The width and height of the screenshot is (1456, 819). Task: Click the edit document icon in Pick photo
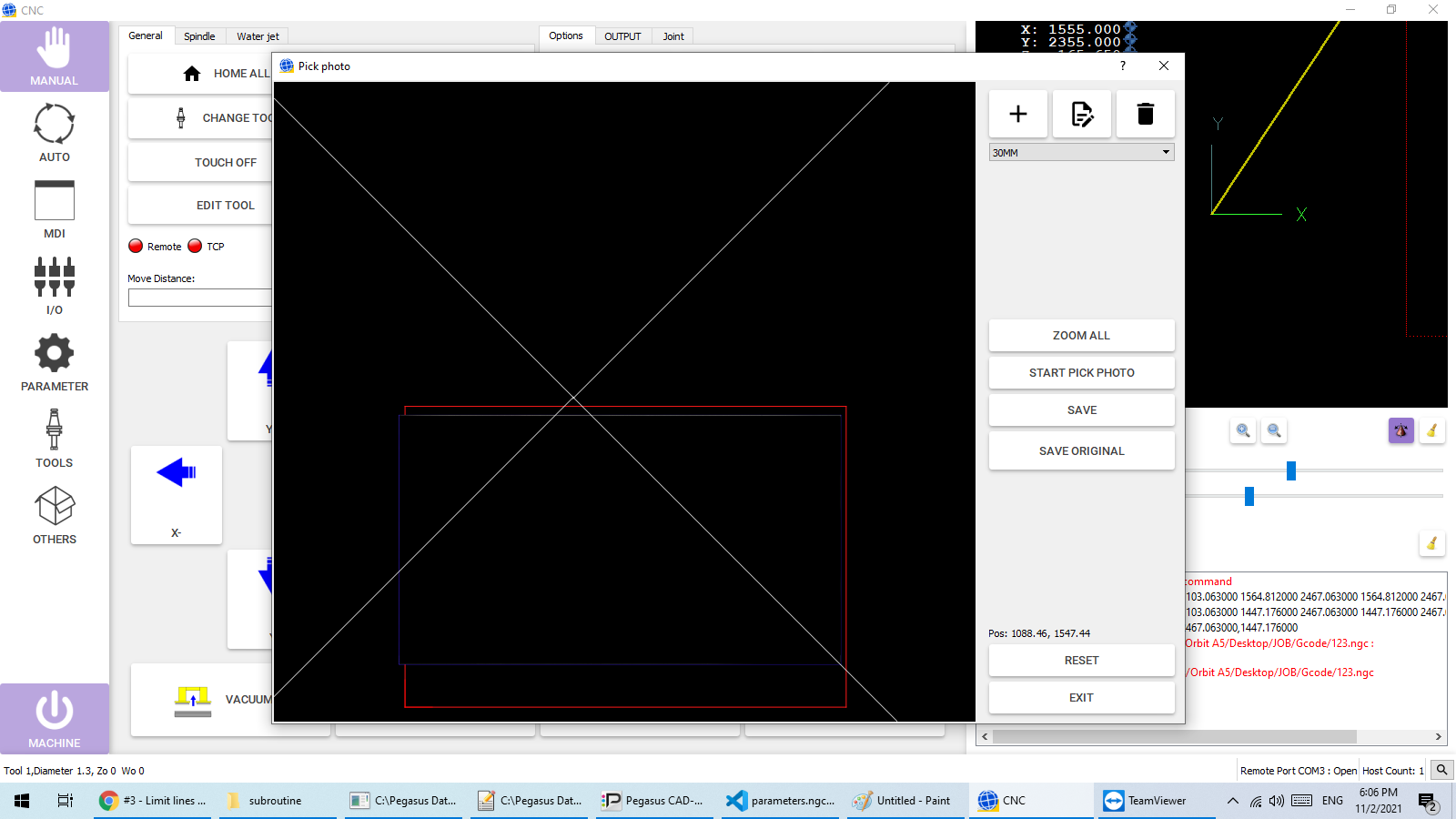pyautogui.click(x=1081, y=114)
